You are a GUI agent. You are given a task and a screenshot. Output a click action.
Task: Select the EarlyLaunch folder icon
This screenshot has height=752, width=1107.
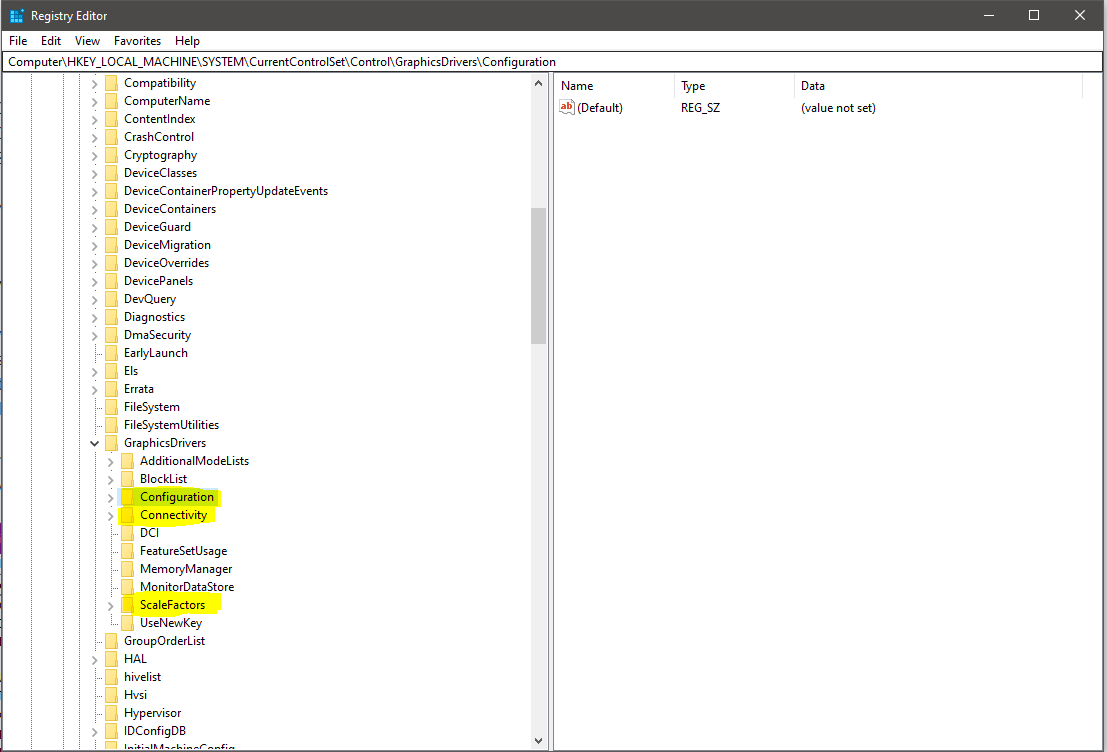pos(112,353)
